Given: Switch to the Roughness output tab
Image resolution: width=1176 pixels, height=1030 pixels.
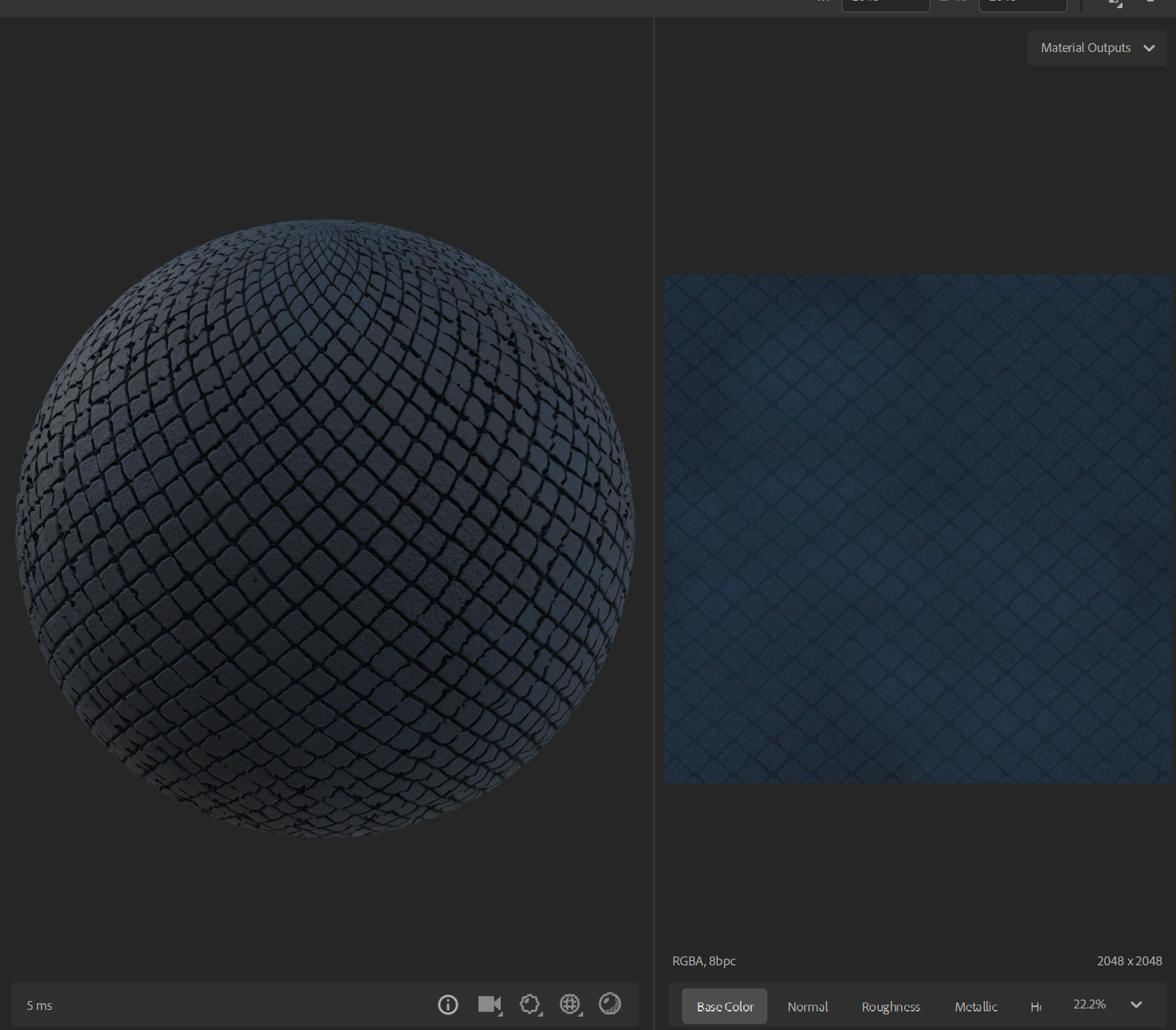Looking at the screenshot, I should 891,1006.
